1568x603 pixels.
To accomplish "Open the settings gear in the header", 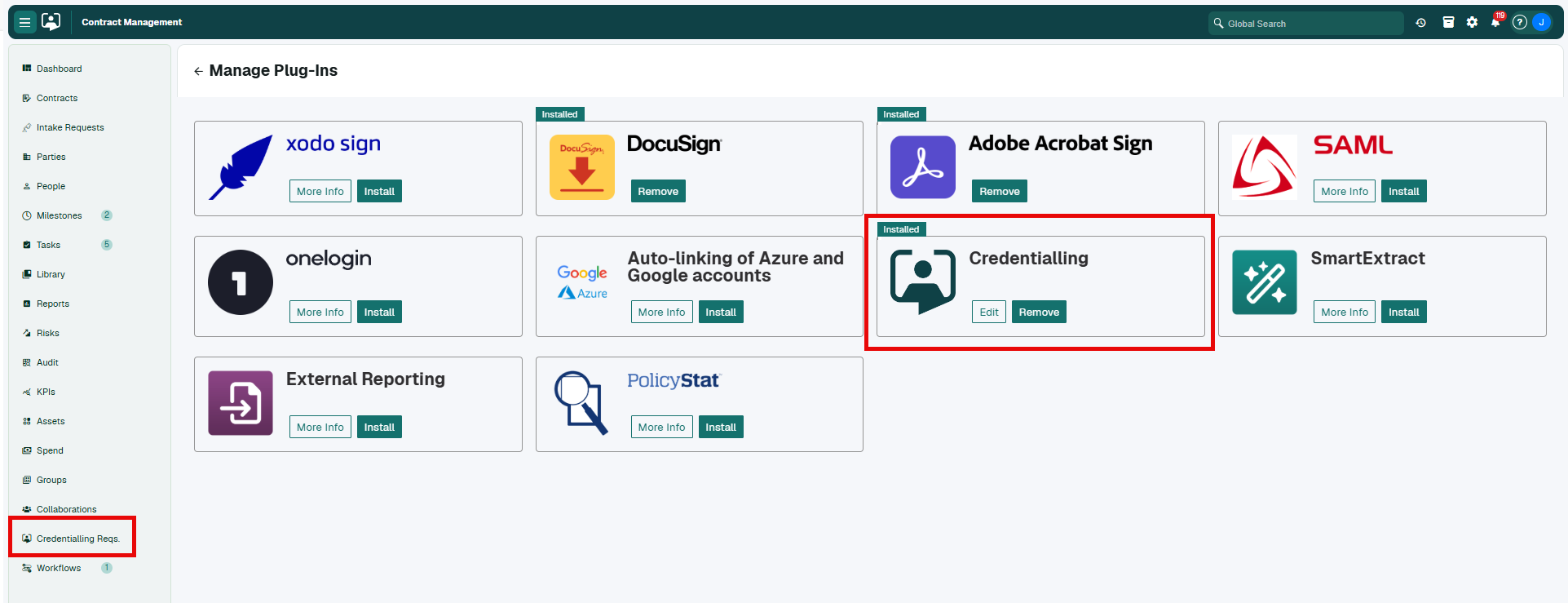I will 1472,23.
